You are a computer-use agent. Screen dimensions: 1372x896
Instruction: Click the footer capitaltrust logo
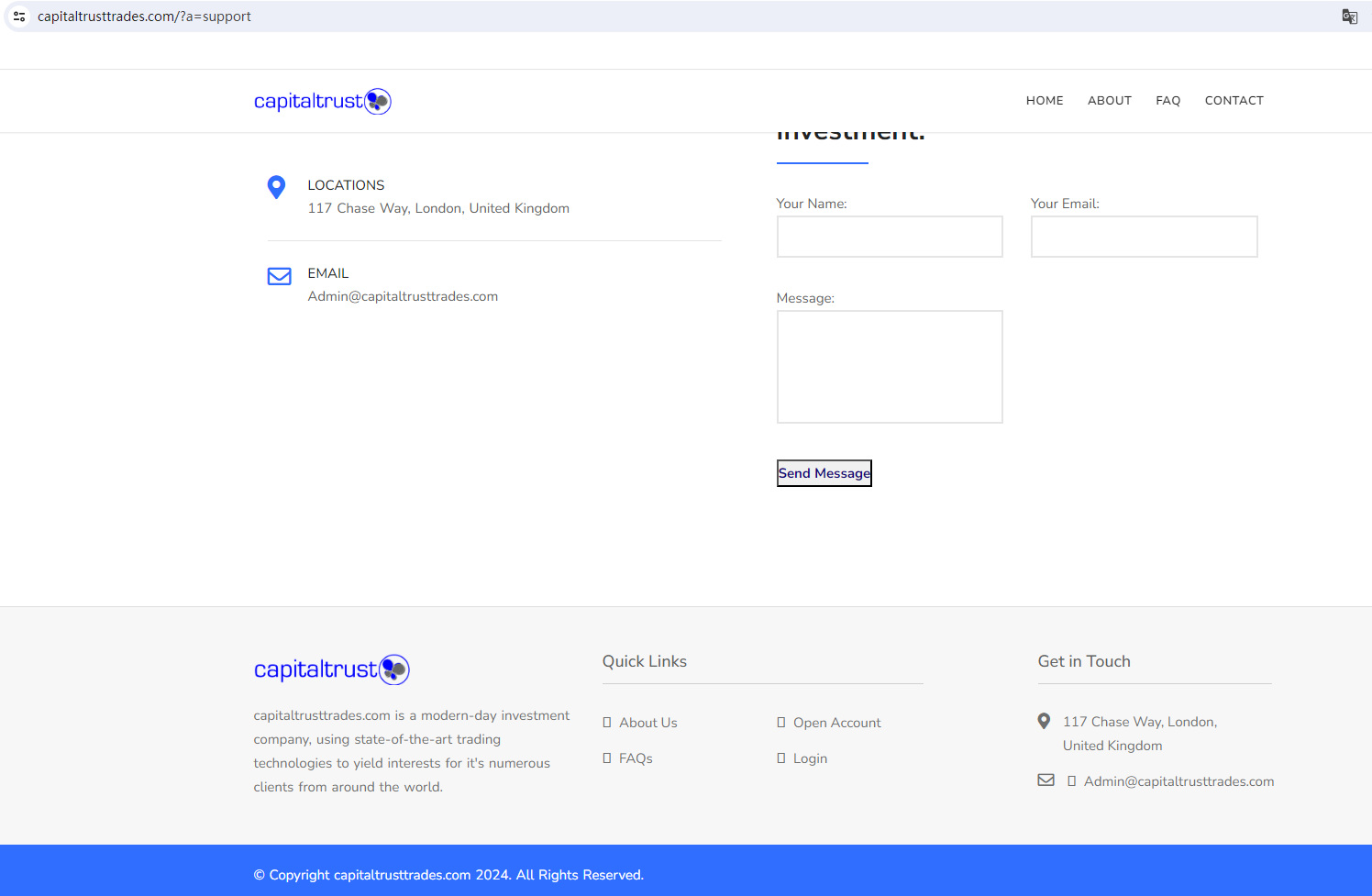(x=331, y=669)
